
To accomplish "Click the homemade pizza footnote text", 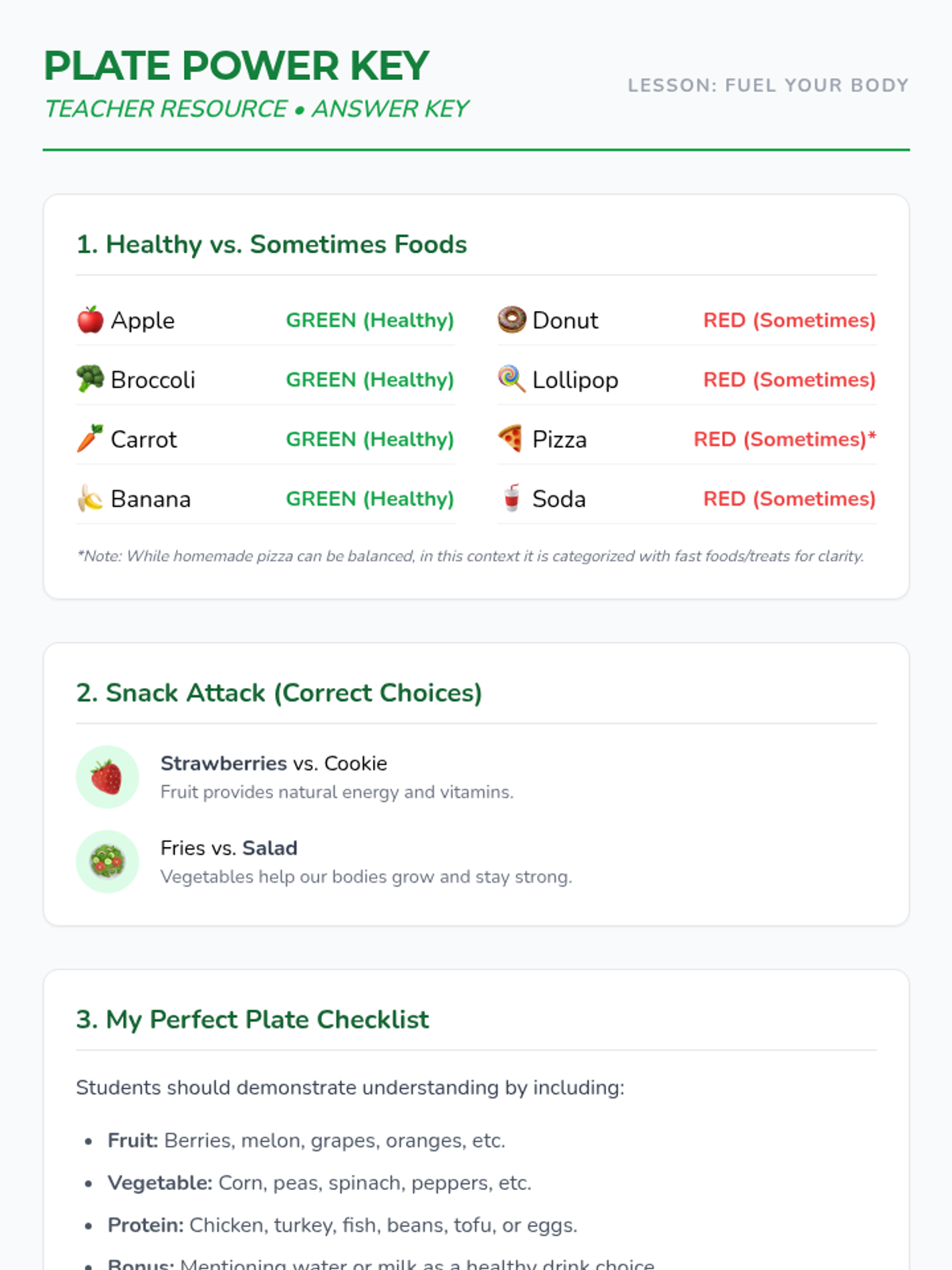I will [470, 556].
